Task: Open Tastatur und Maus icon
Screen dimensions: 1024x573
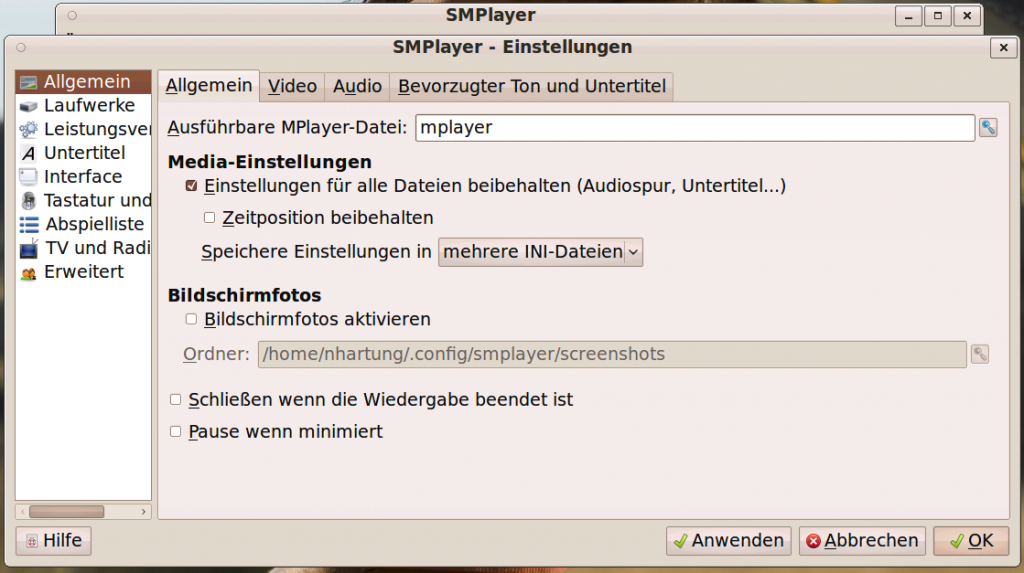Action: (x=29, y=200)
